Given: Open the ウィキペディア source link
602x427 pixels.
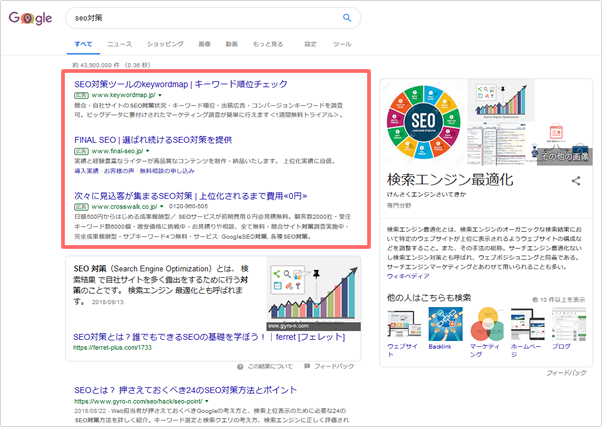Looking at the screenshot, I should pyautogui.click(x=408, y=276).
